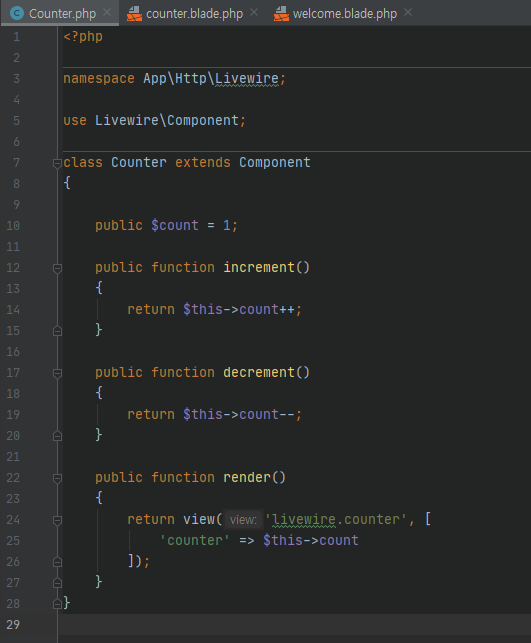Click $this->count-- on line 19
This screenshot has height=643, width=531.
[x=239, y=414]
